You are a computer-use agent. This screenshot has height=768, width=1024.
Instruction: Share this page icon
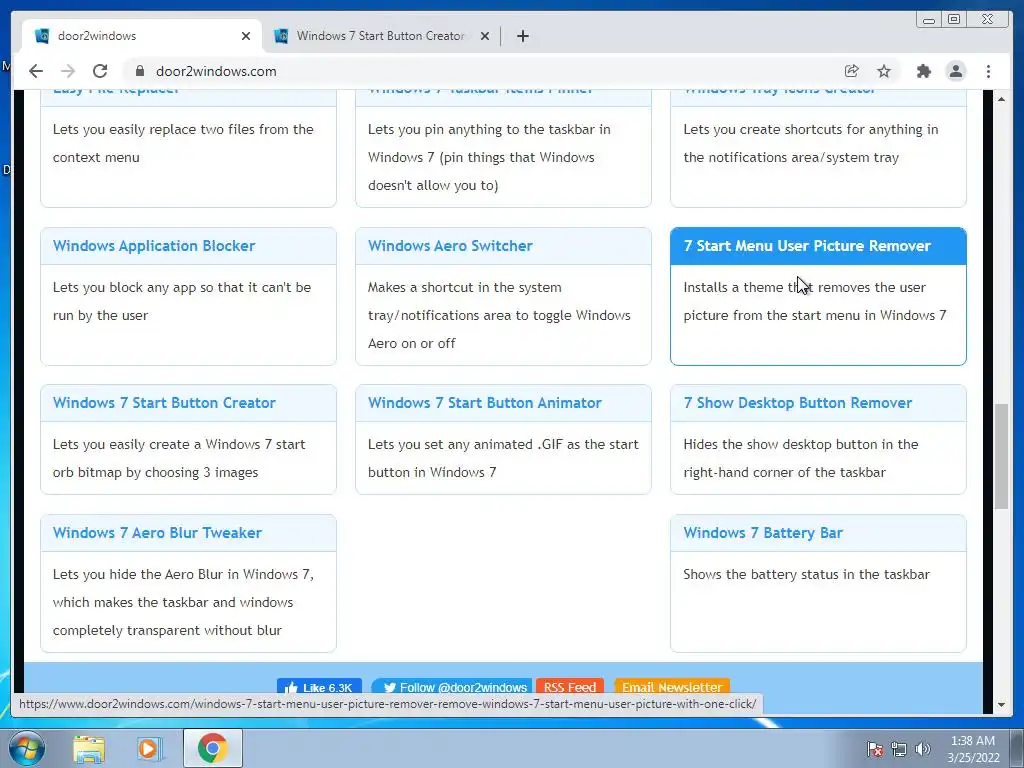point(851,71)
